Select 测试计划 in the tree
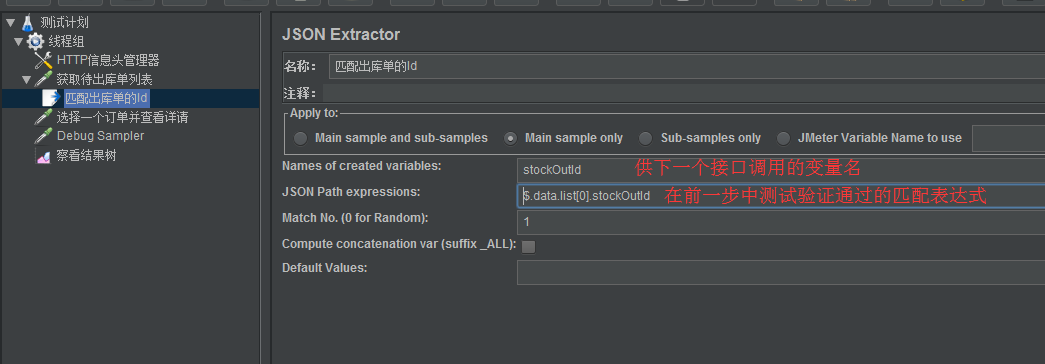1045x364 pixels. click(x=64, y=23)
